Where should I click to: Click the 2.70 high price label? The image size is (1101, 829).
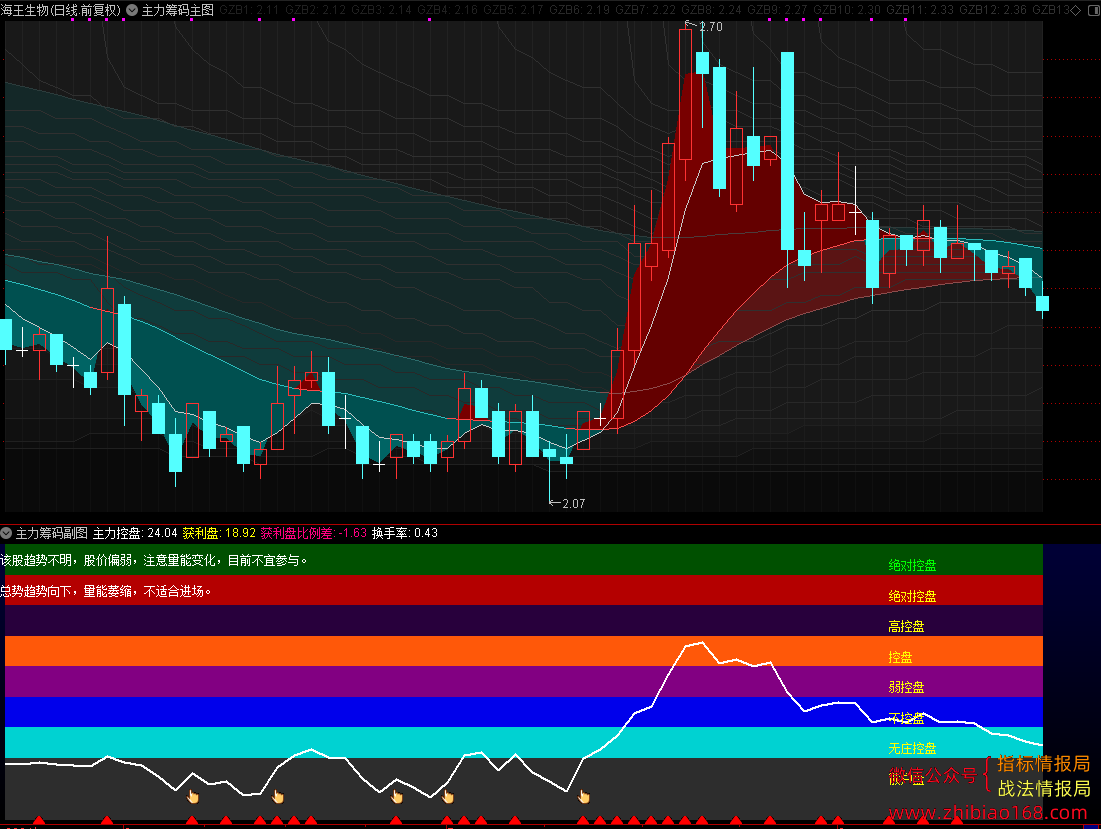click(711, 27)
